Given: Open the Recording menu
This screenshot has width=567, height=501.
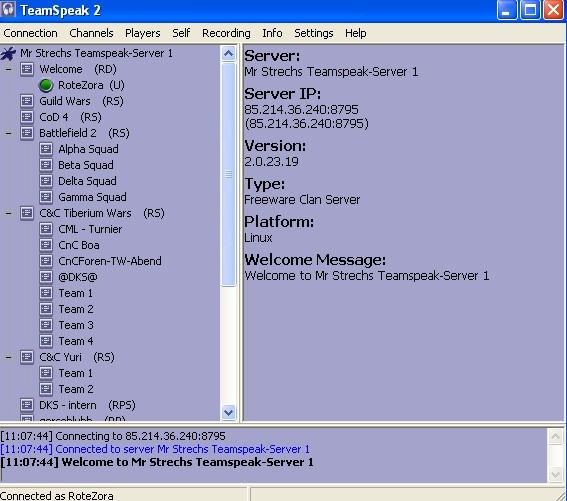Looking at the screenshot, I should coord(226,33).
